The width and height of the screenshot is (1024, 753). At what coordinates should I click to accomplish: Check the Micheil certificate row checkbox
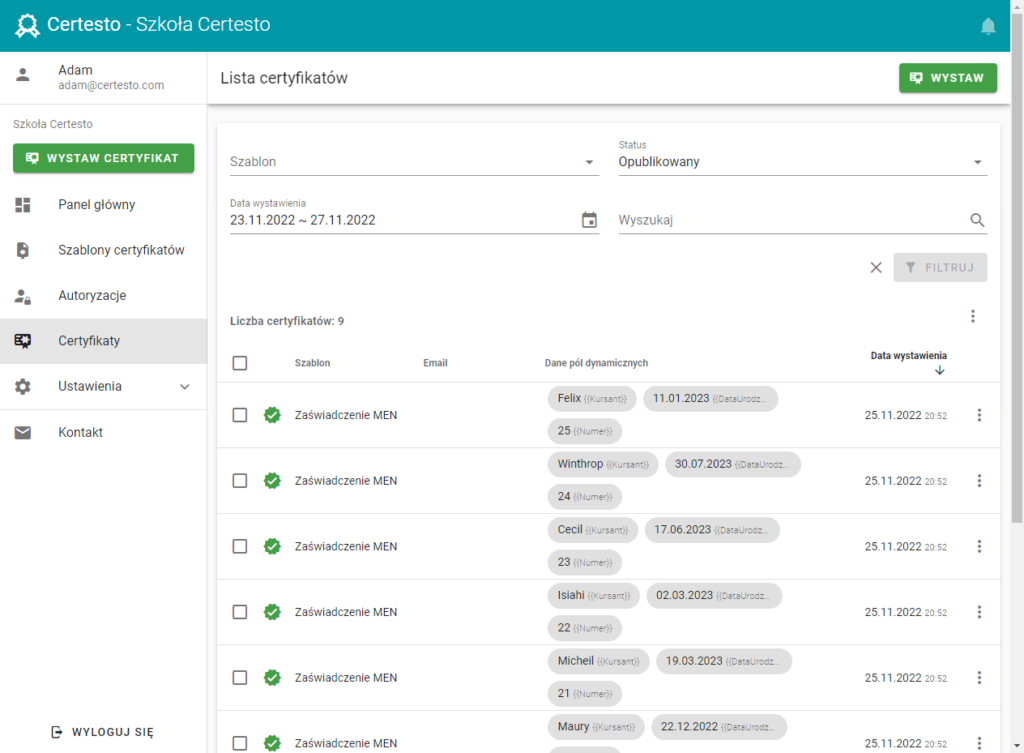240,678
